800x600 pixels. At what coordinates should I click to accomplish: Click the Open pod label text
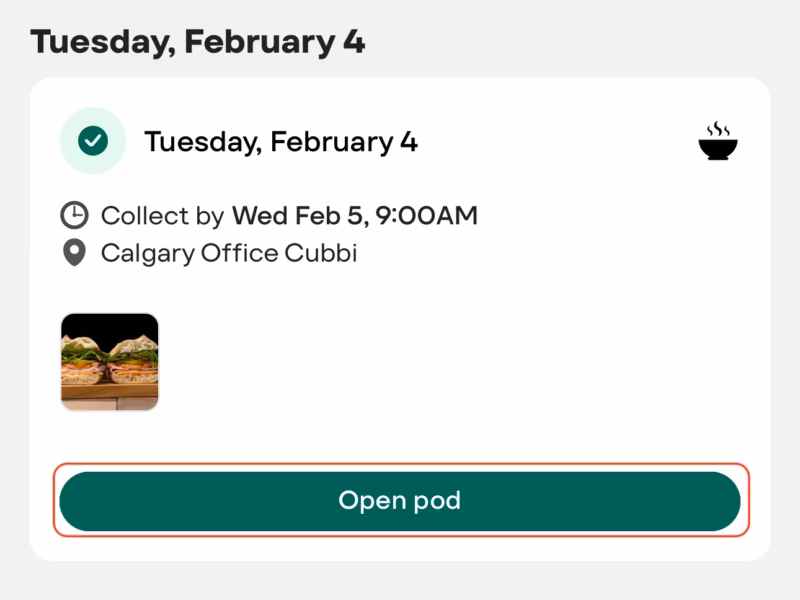pyautogui.click(x=400, y=500)
